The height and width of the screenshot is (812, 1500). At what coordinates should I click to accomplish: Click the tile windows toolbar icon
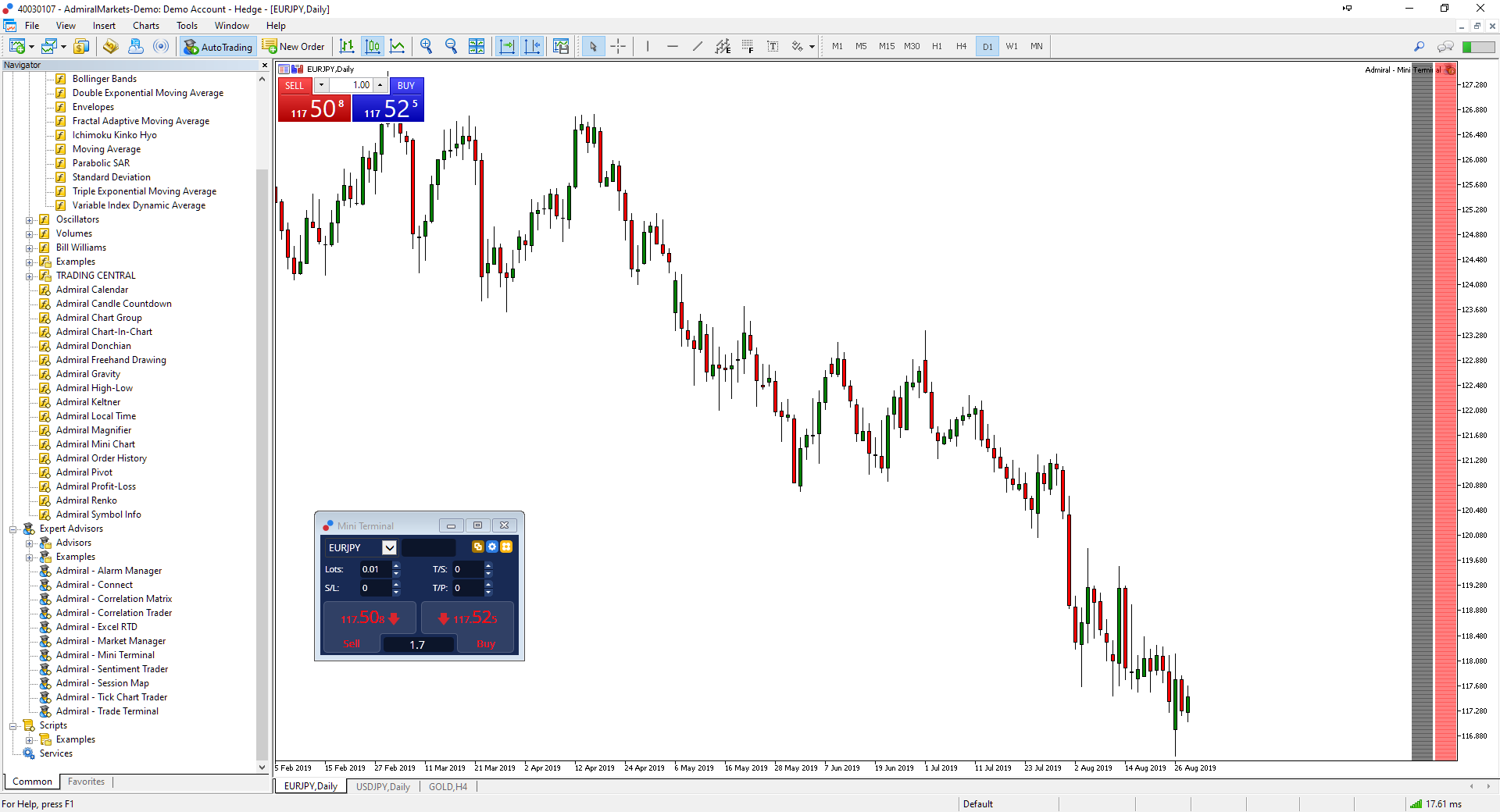477,47
